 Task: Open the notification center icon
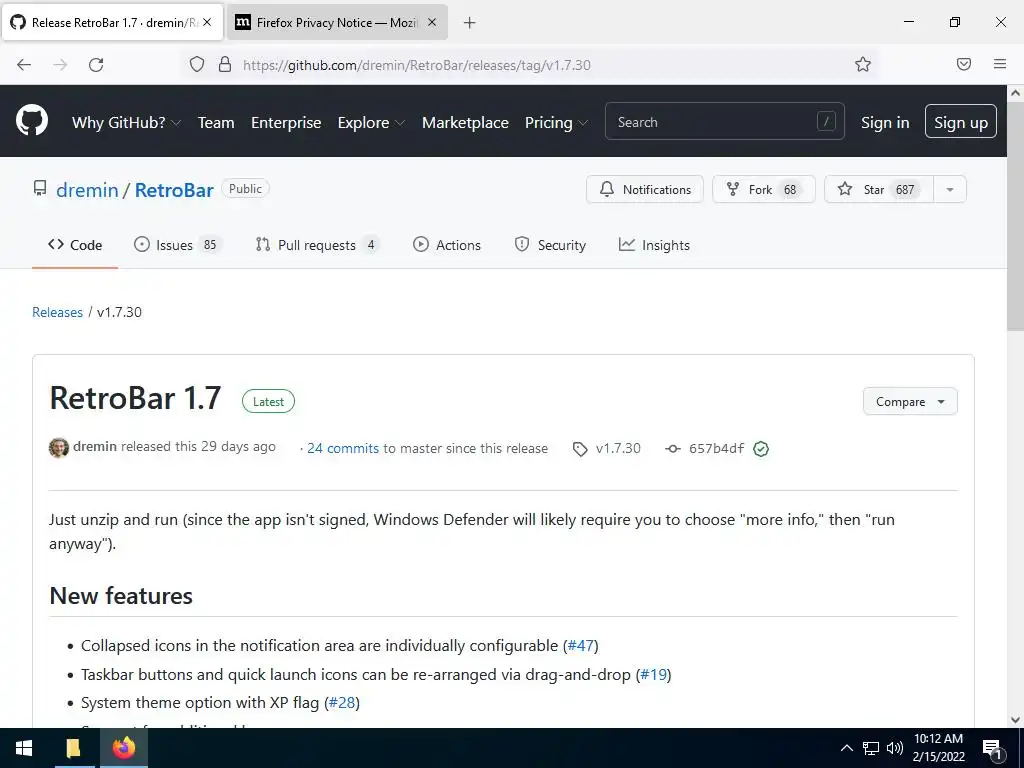coord(992,750)
